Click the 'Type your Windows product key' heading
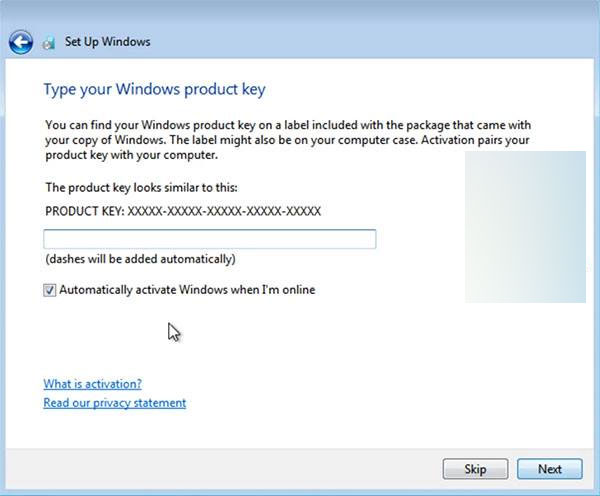This screenshot has width=600, height=496. coord(154,90)
